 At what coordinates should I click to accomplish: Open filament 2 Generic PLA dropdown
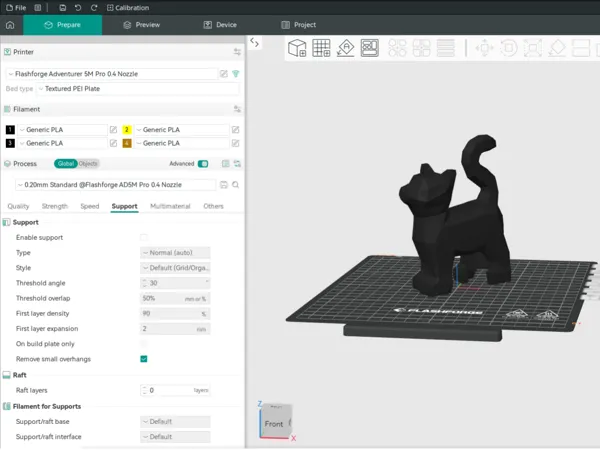tap(182, 130)
